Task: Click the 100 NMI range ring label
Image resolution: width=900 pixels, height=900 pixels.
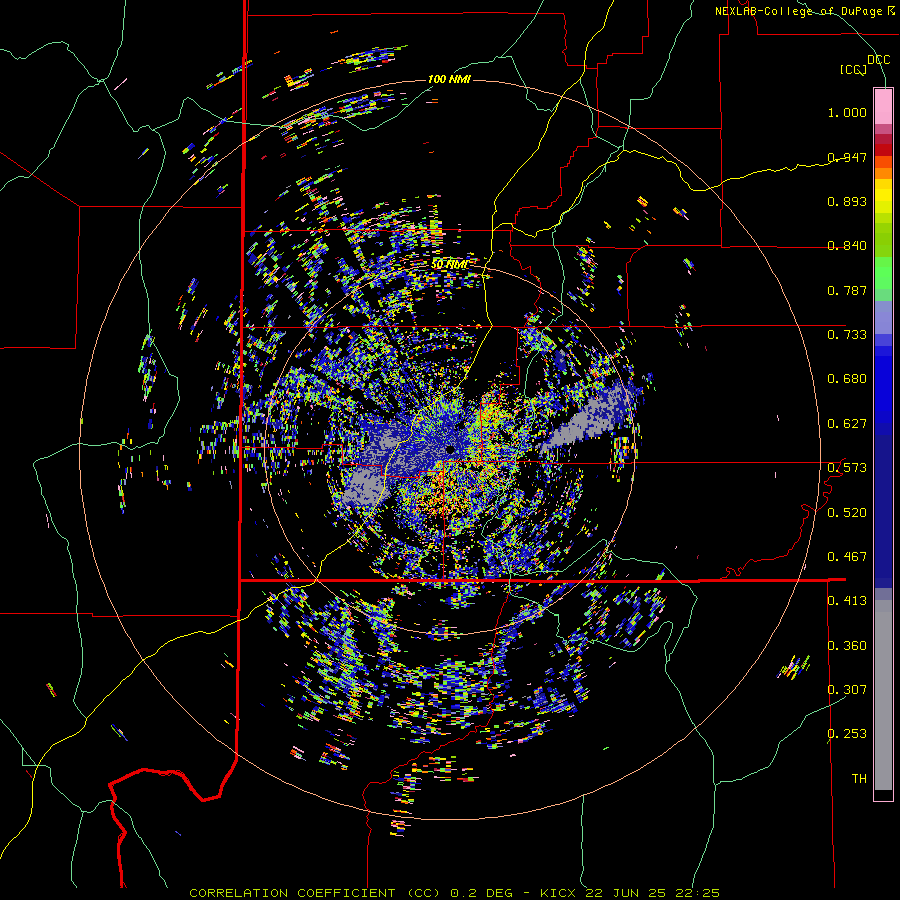Action: pos(449,79)
